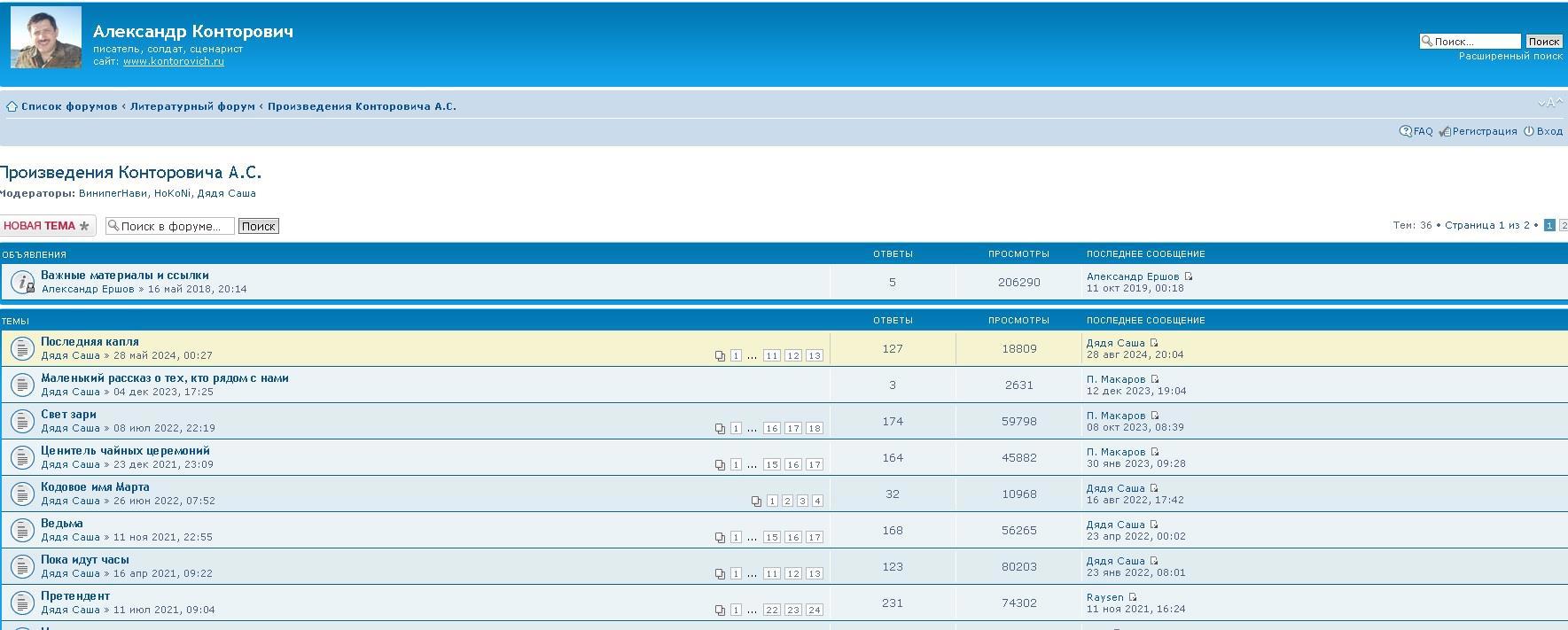Open the Претендент topic
The width and height of the screenshot is (1568, 630).
pos(75,596)
